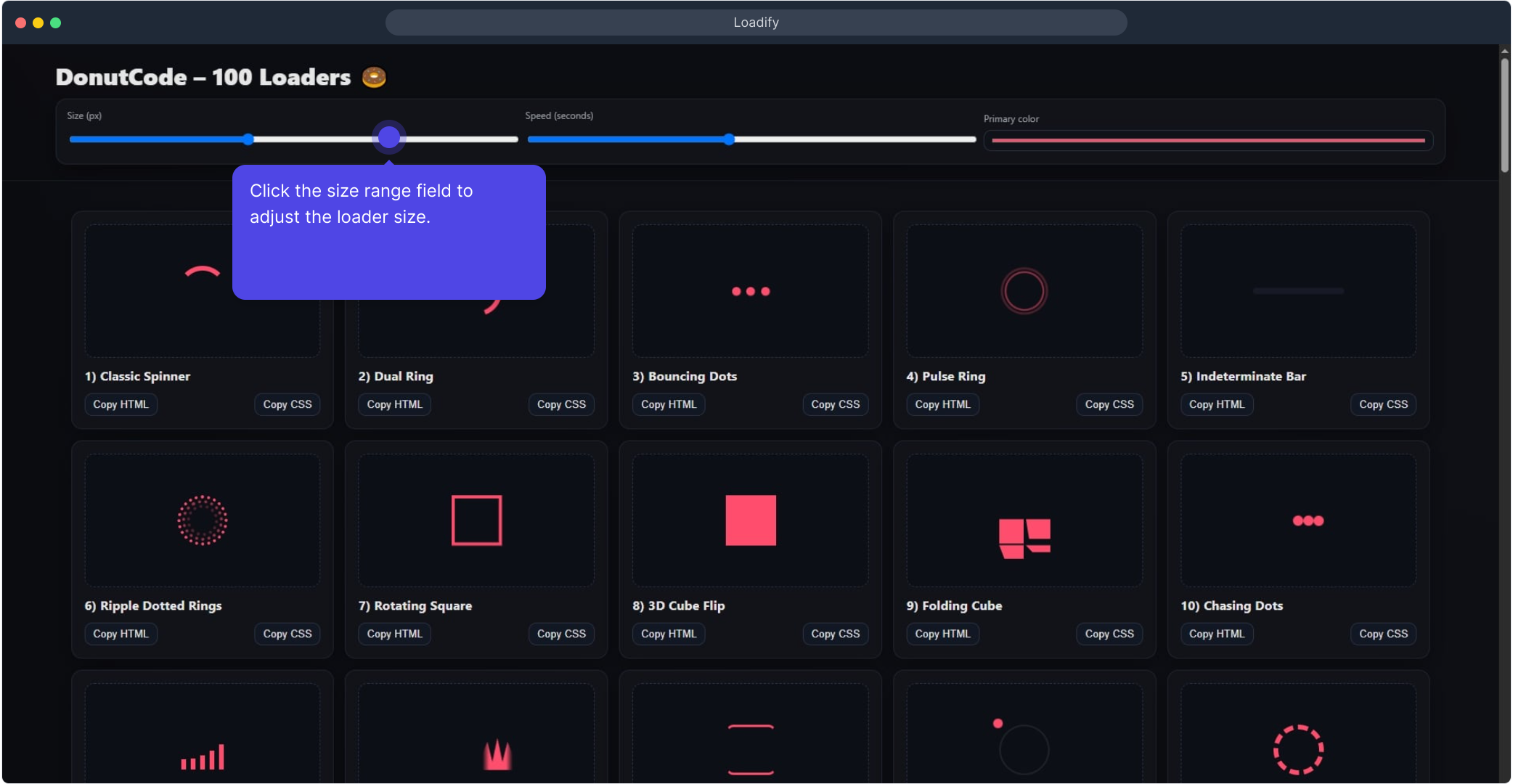The height and width of the screenshot is (784, 1513).
Task: Click the Ripple Dotted Rings loader preview
Action: coord(202,519)
